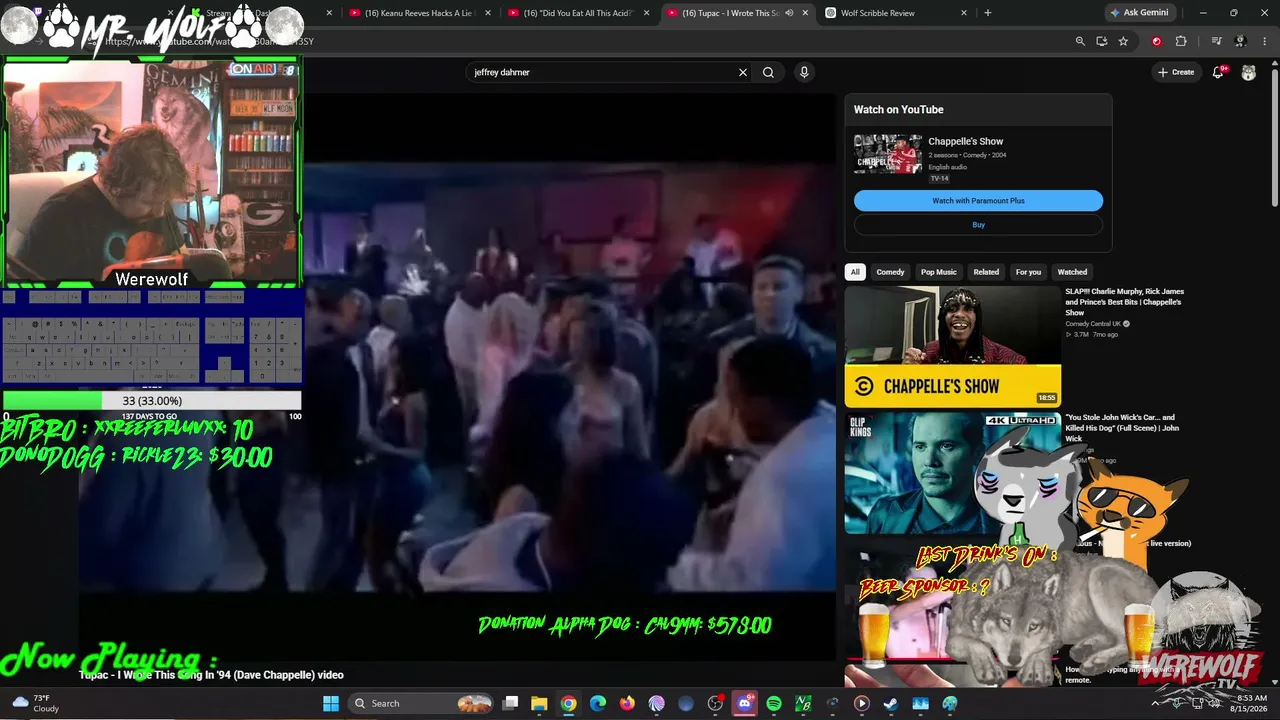1280x720 pixels.
Task: Open the SLAP!!! Charlie Murphy video title
Action: coord(1125,302)
